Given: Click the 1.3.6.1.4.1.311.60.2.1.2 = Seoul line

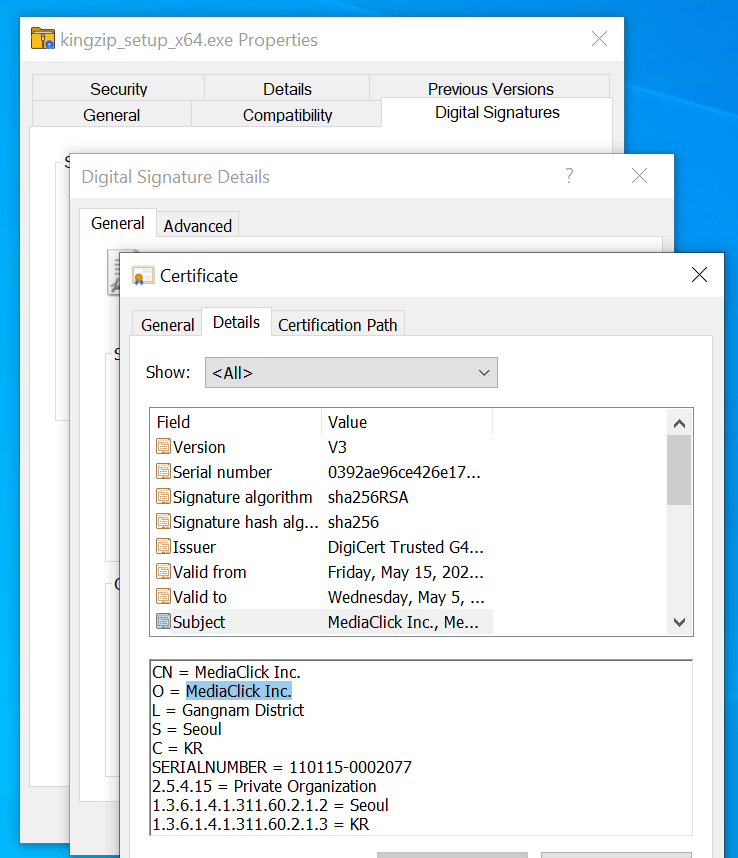Looking at the screenshot, I should tap(270, 805).
